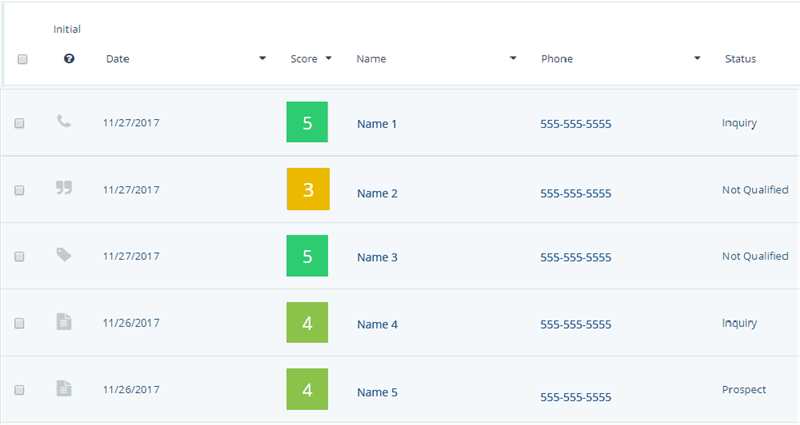800x425 pixels.
Task: Click the phone call icon for Name 1
Action: (x=64, y=121)
